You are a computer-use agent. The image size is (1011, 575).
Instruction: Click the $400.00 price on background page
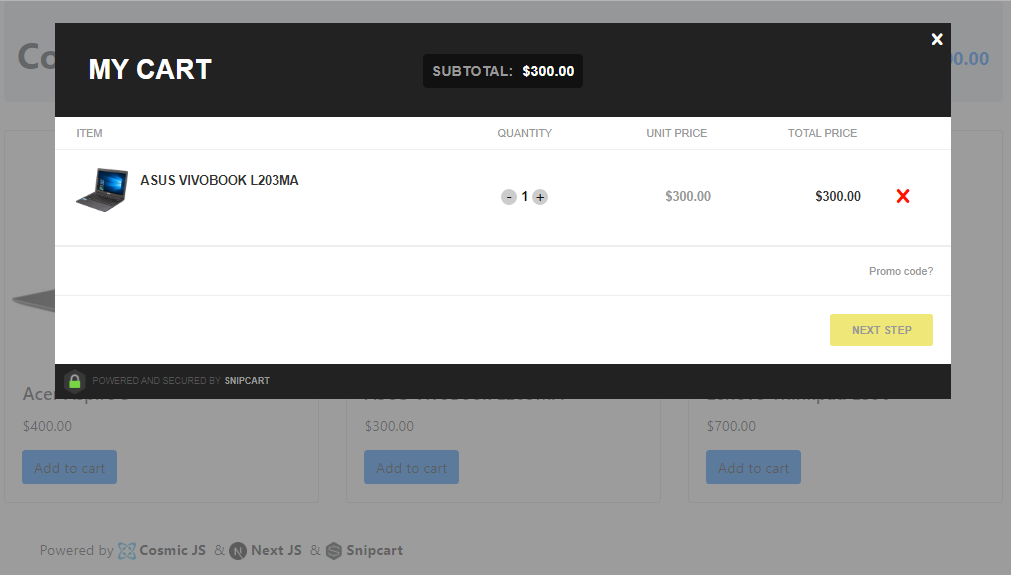[x=47, y=426]
